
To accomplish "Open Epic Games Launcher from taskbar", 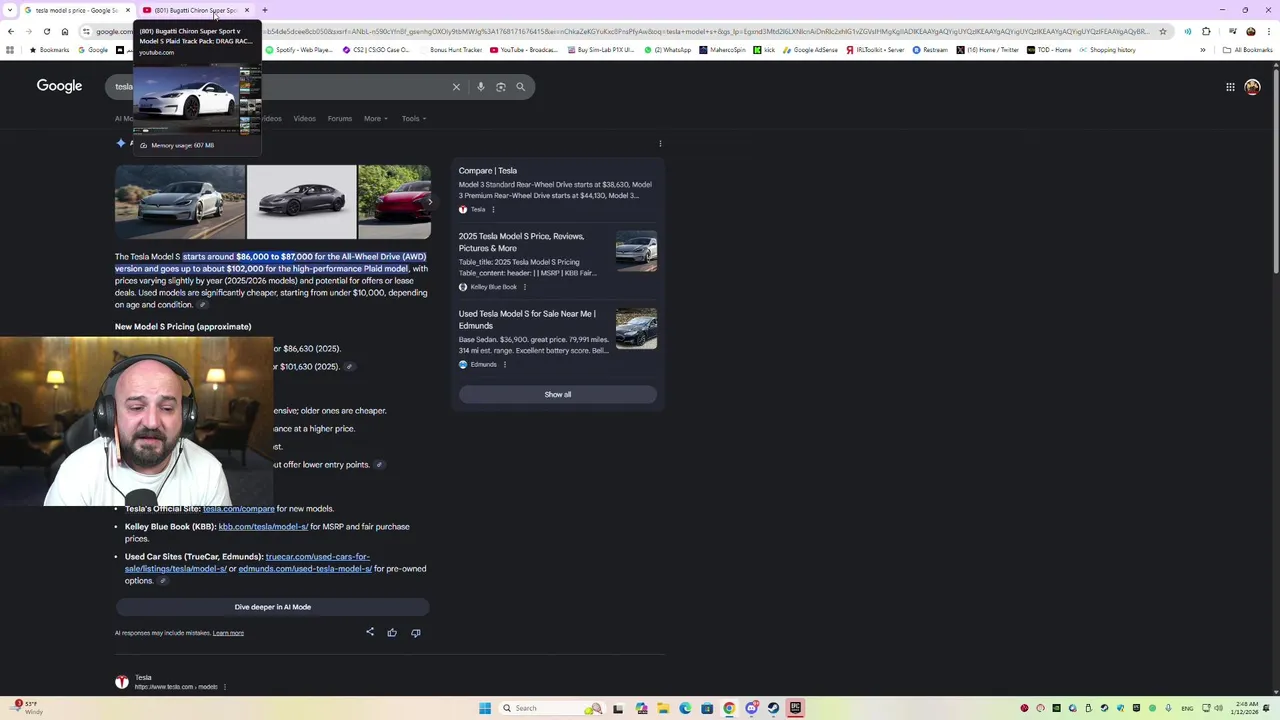I will tap(795, 708).
